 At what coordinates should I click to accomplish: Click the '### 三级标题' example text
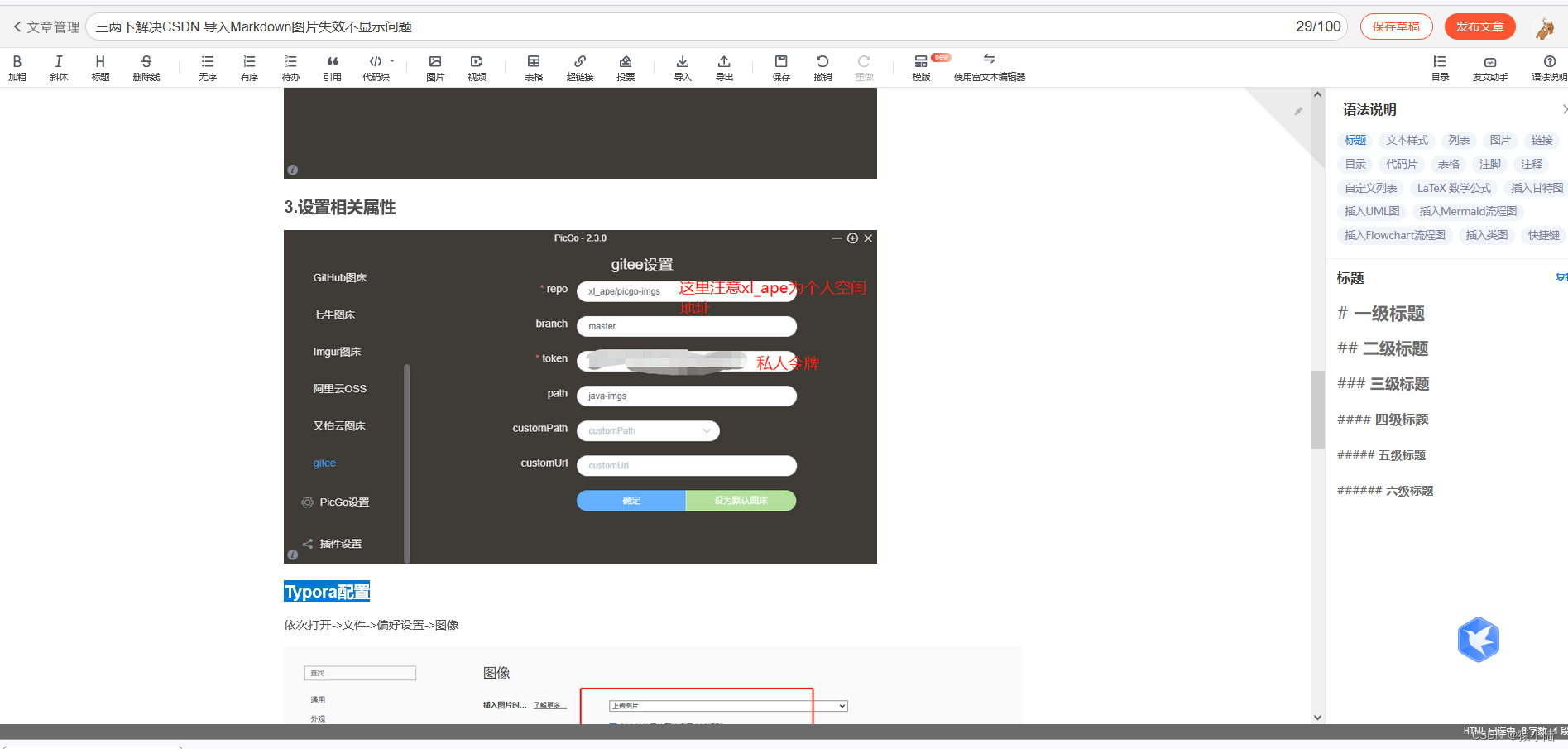pos(1383,384)
